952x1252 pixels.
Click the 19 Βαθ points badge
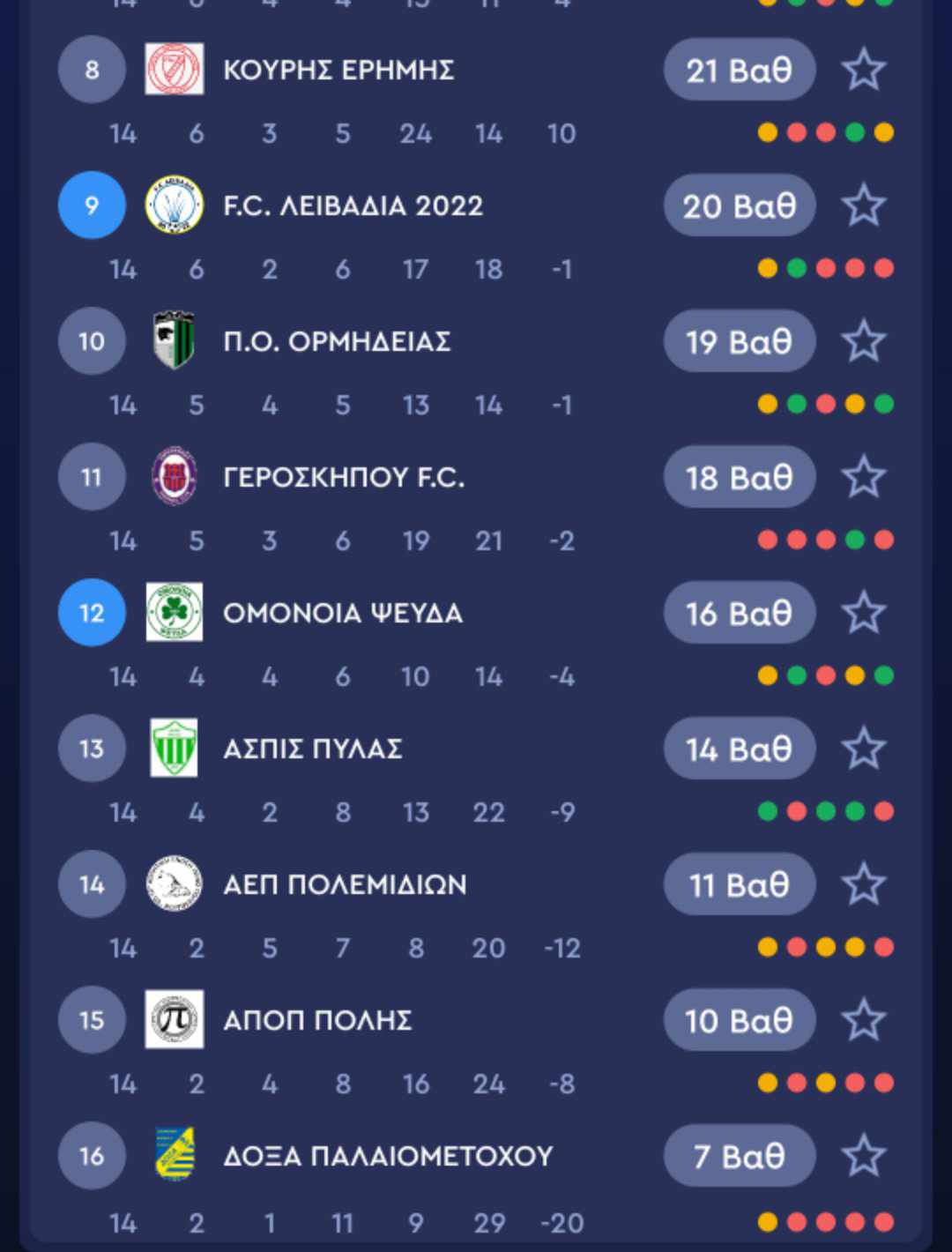click(739, 341)
